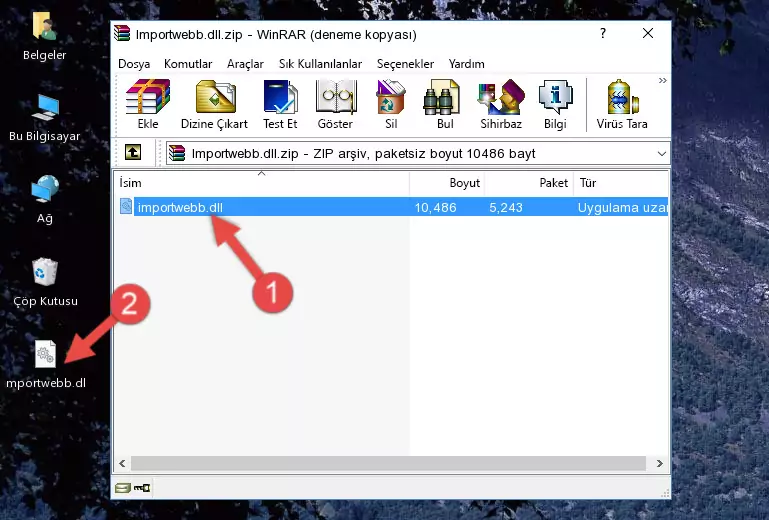Sort by Paket column header
The width and height of the screenshot is (769, 520).
click(x=529, y=183)
